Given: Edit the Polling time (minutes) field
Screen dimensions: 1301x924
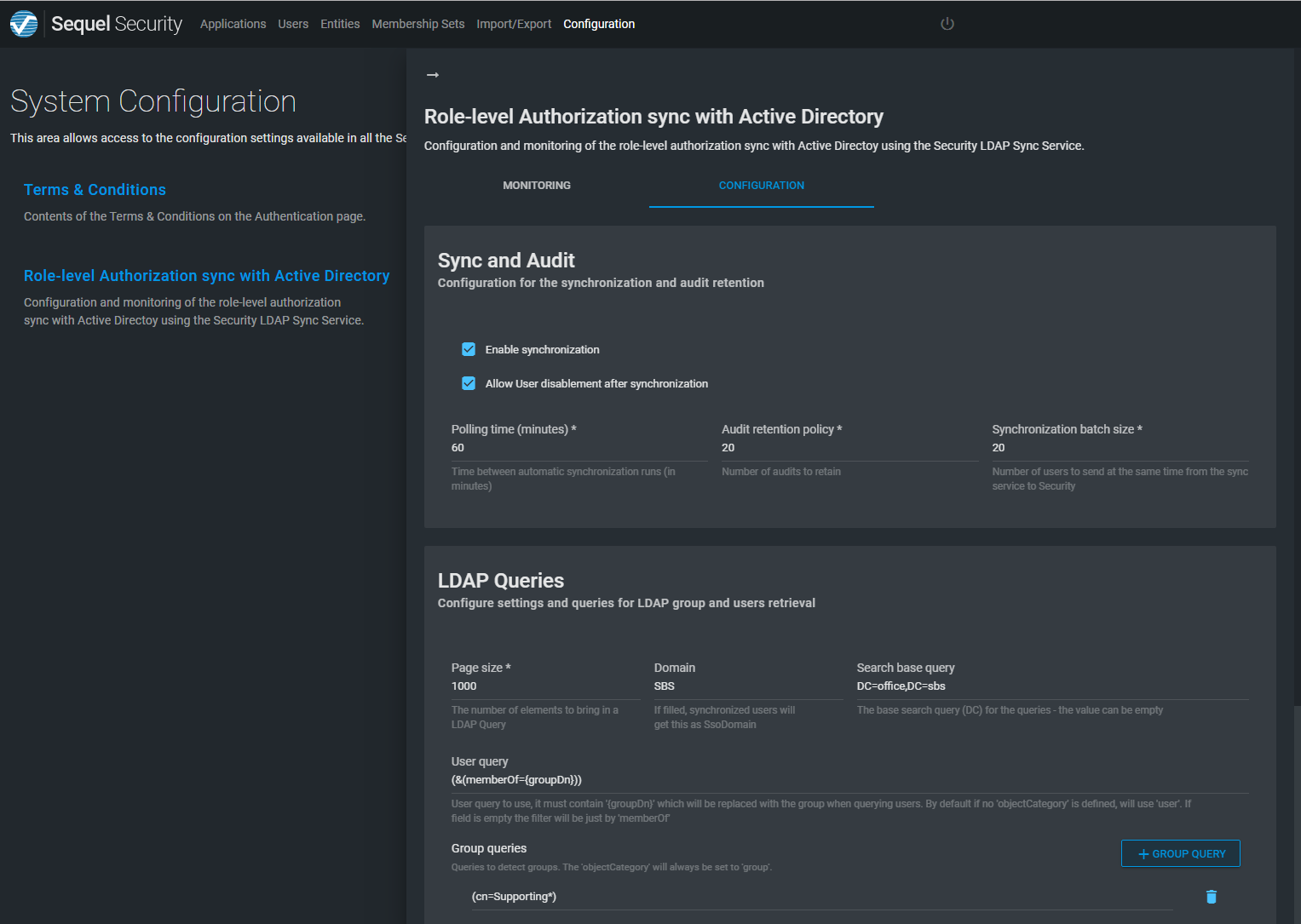Looking at the screenshot, I should 579,448.
